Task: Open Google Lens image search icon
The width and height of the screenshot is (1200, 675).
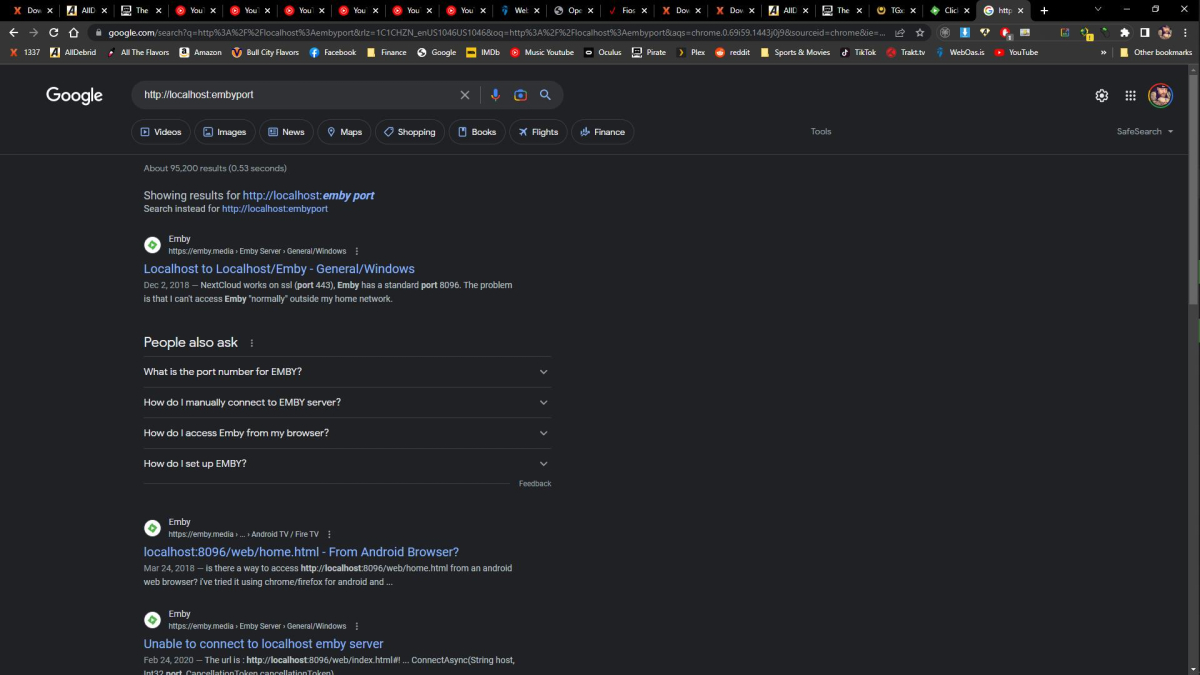Action: tap(520, 94)
